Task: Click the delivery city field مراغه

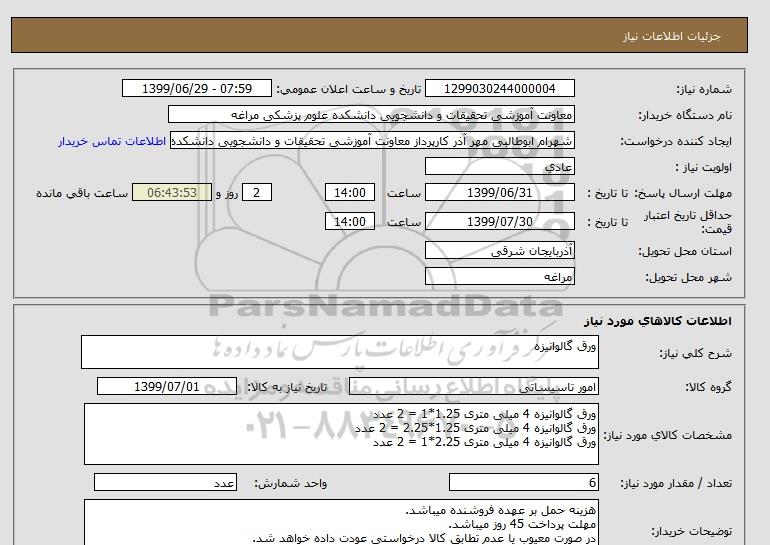Action: point(499,276)
